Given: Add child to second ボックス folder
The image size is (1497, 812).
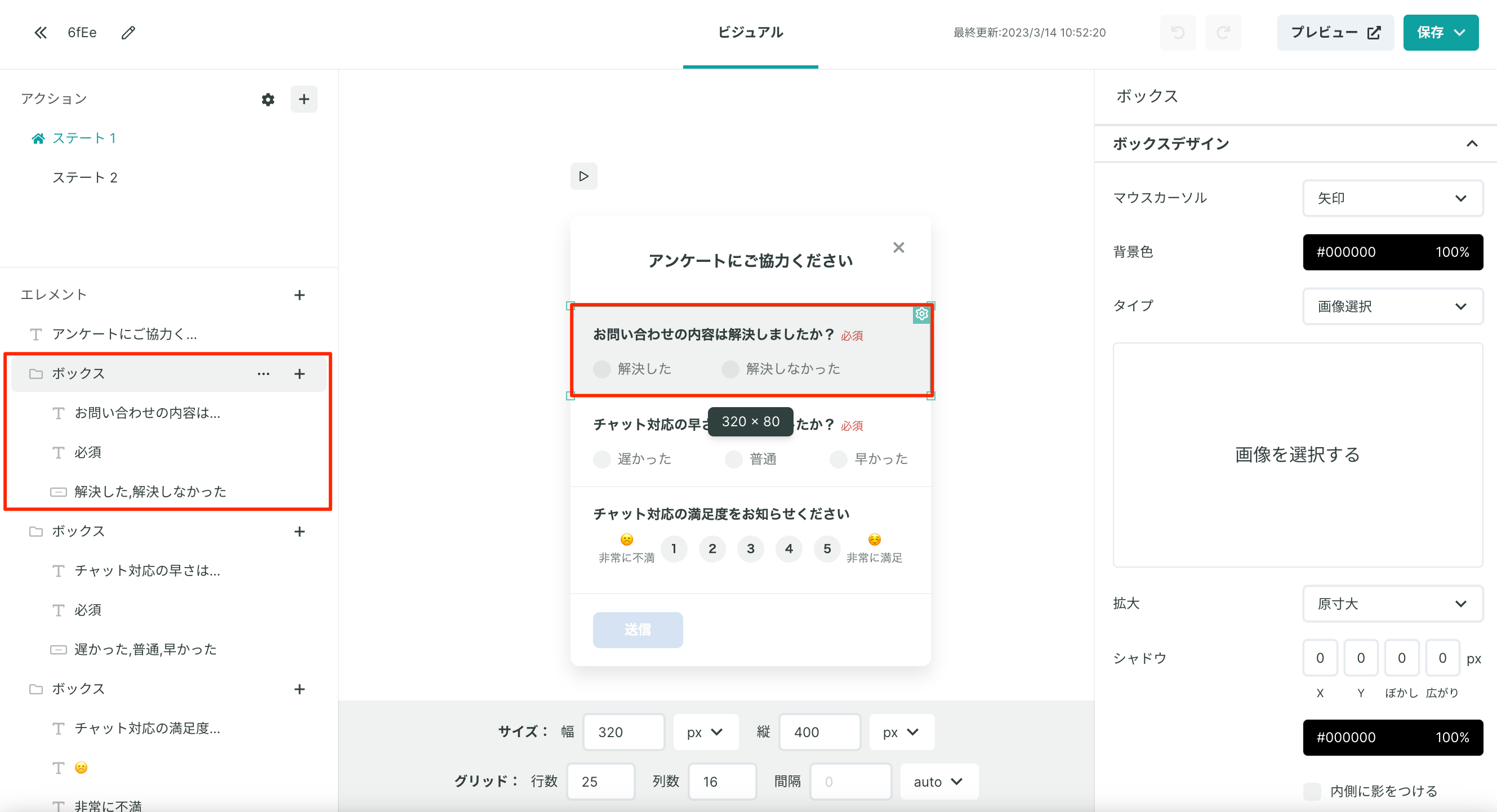Looking at the screenshot, I should point(299,532).
